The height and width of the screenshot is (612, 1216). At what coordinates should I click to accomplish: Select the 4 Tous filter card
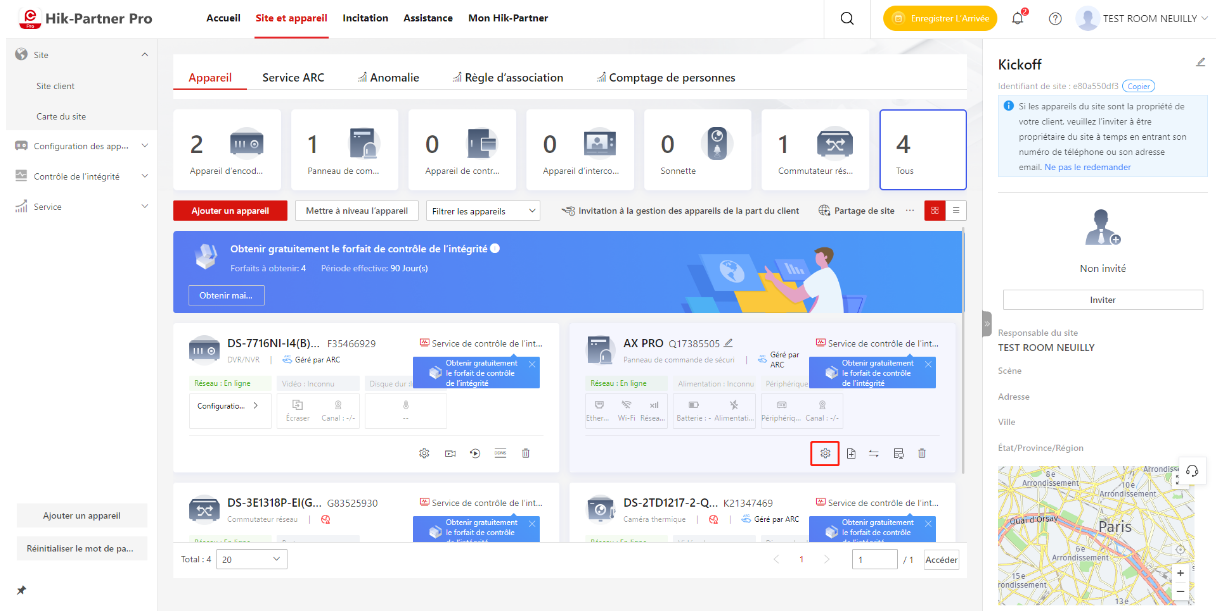(x=923, y=149)
